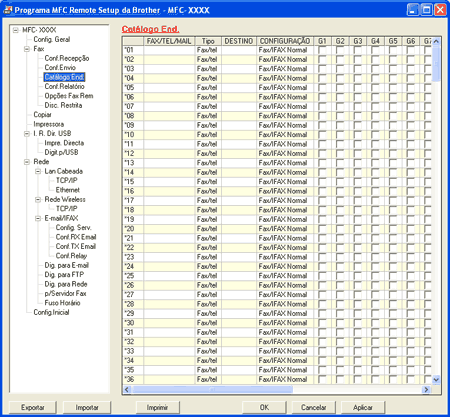Click the horizontal scroll right arrow
Viewport: 450px width, 417px height.
point(426,389)
